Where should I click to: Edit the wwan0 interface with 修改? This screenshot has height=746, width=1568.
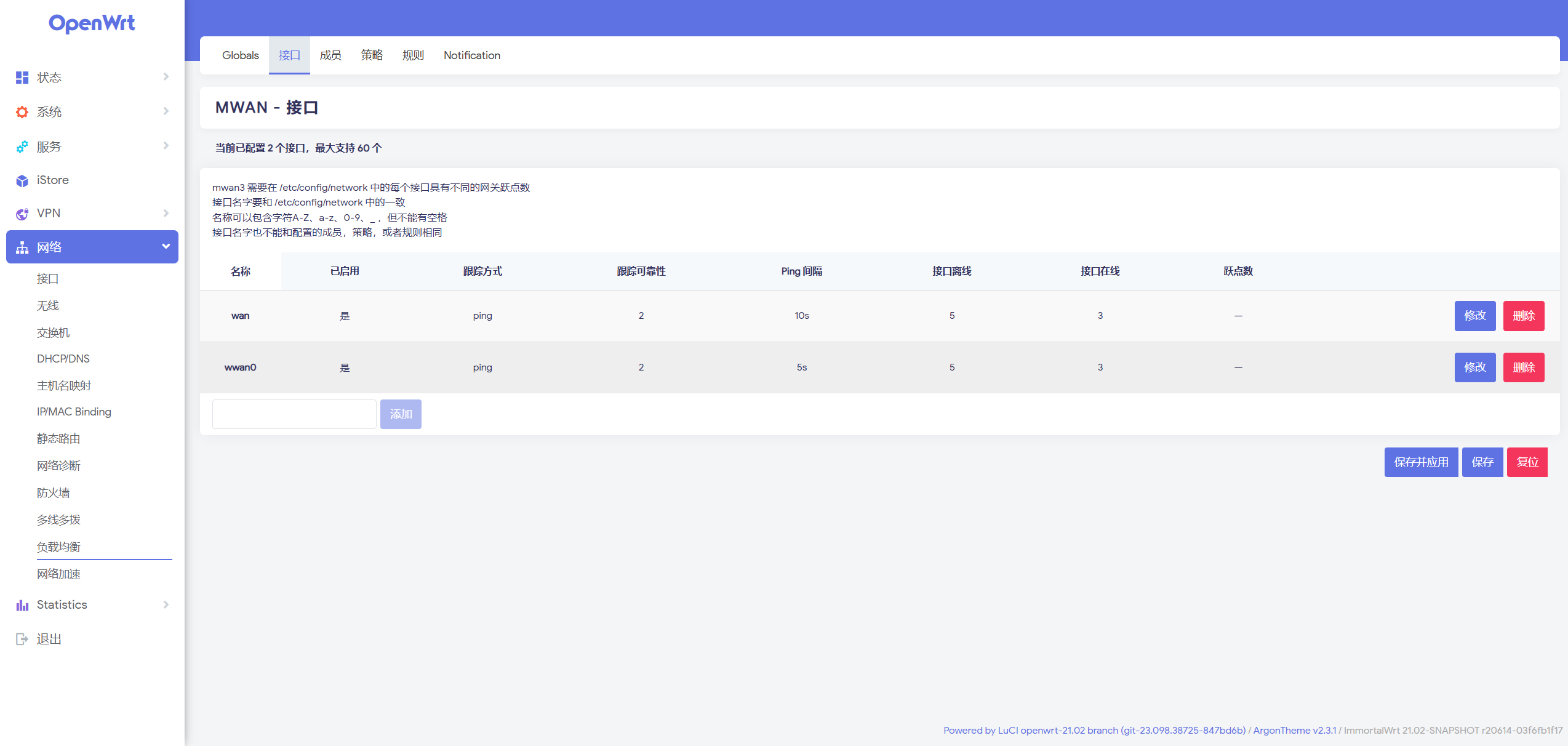pyautogui.click(x=1475, y=367)
